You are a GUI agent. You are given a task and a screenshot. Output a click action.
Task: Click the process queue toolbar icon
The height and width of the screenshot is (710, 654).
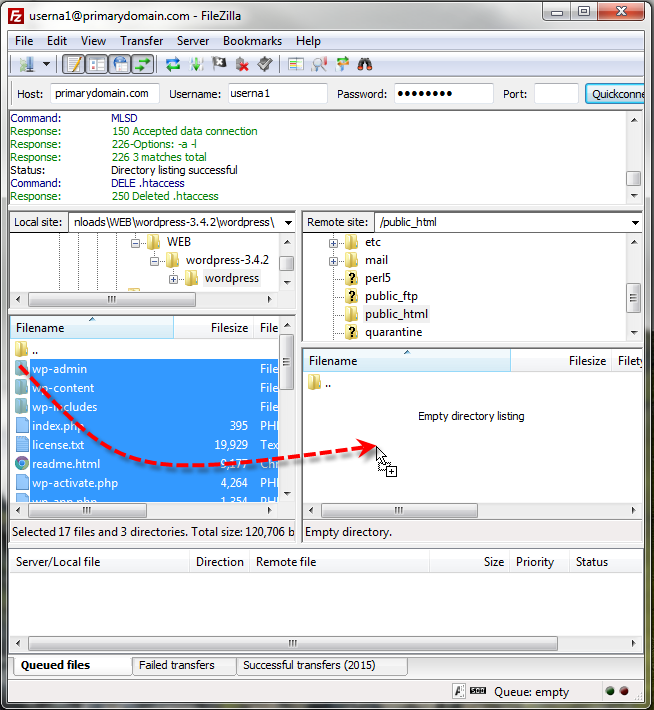196,64
